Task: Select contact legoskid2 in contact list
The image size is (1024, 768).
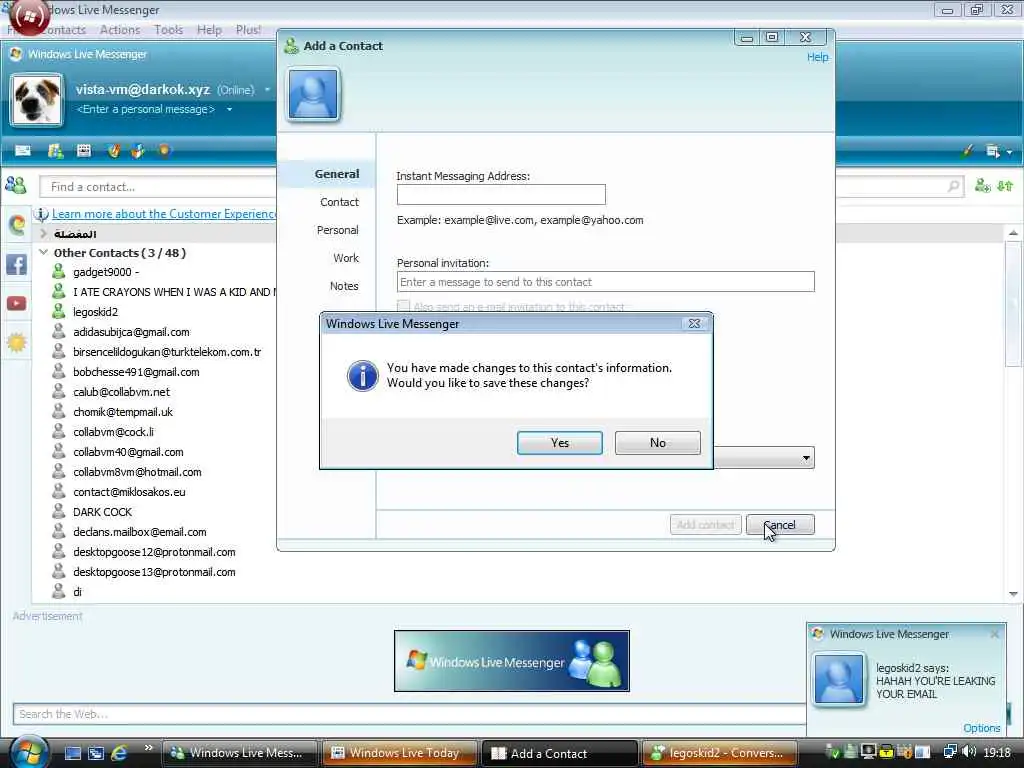Action: tap(95, 312)
